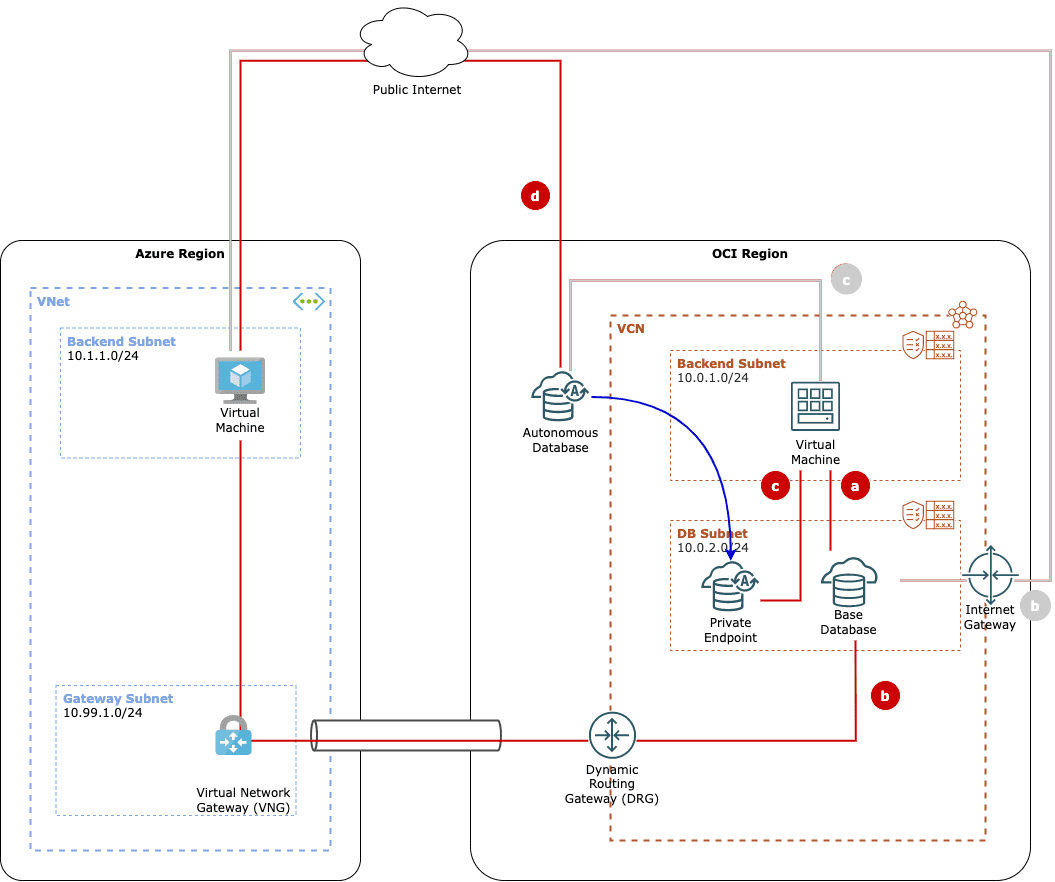Click the red marker labeled c
This screenshot has width=1055, height=882.
(x=775, y=486)
